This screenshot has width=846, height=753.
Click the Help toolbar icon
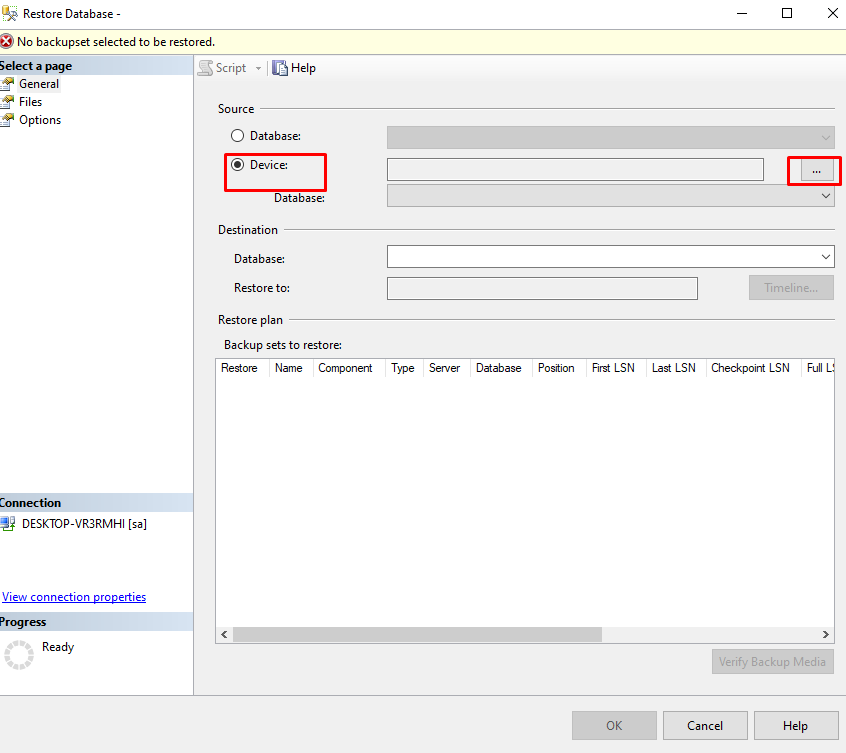(x=280, y=68)
